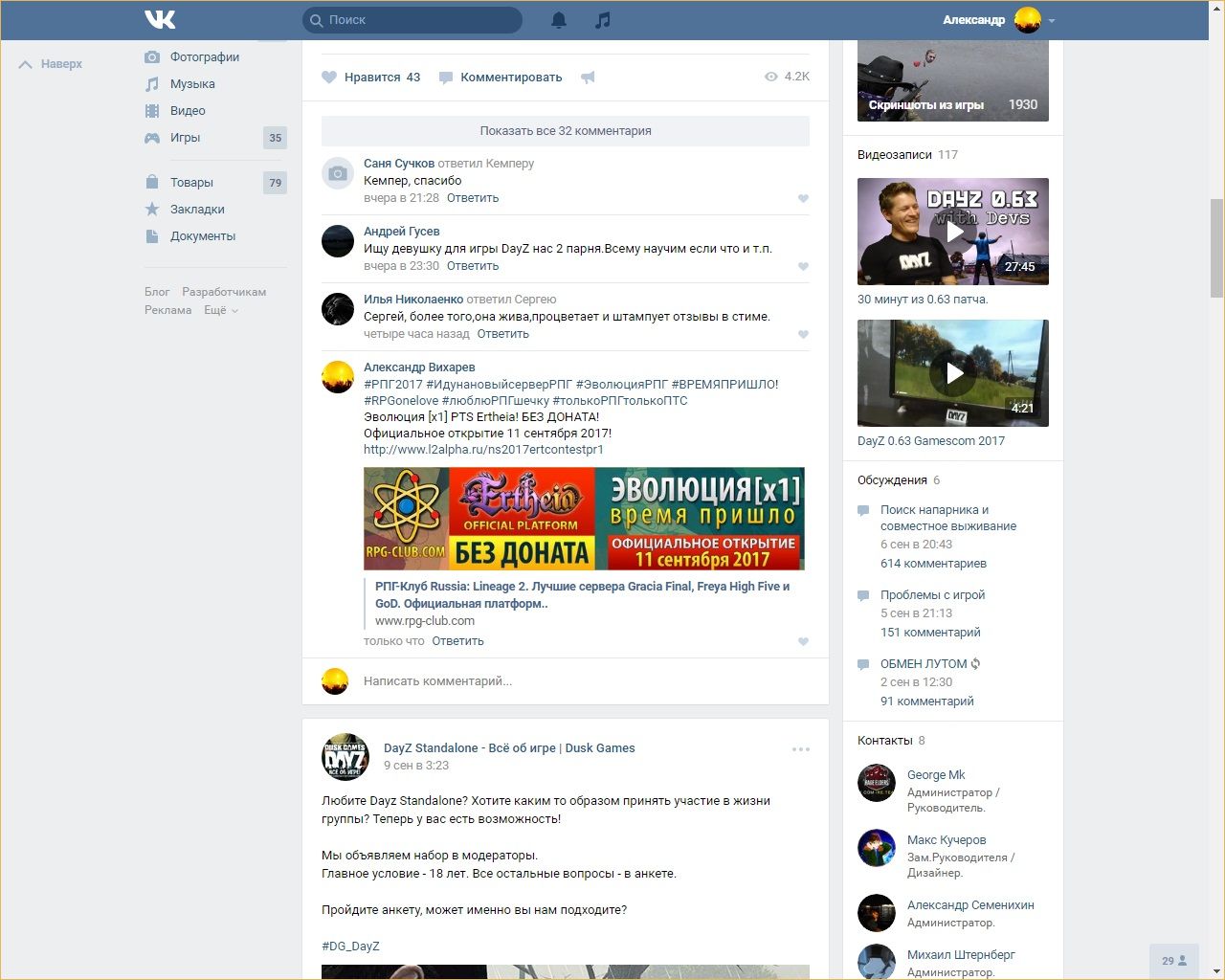Image resolution: width=1225 pixels, height=980 pixels.
Task: Open Андрей Гусев's avatar
Action: tap(338, 241)
